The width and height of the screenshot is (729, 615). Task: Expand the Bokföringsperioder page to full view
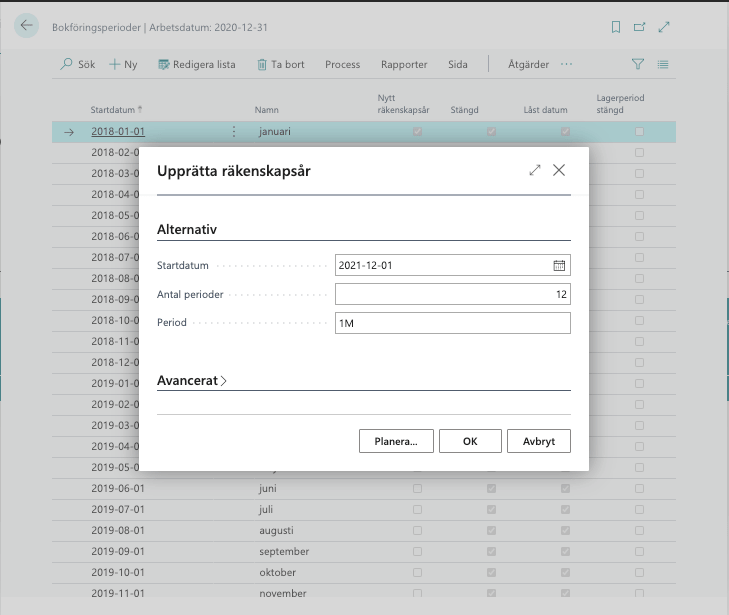click(x=664, y=27)
